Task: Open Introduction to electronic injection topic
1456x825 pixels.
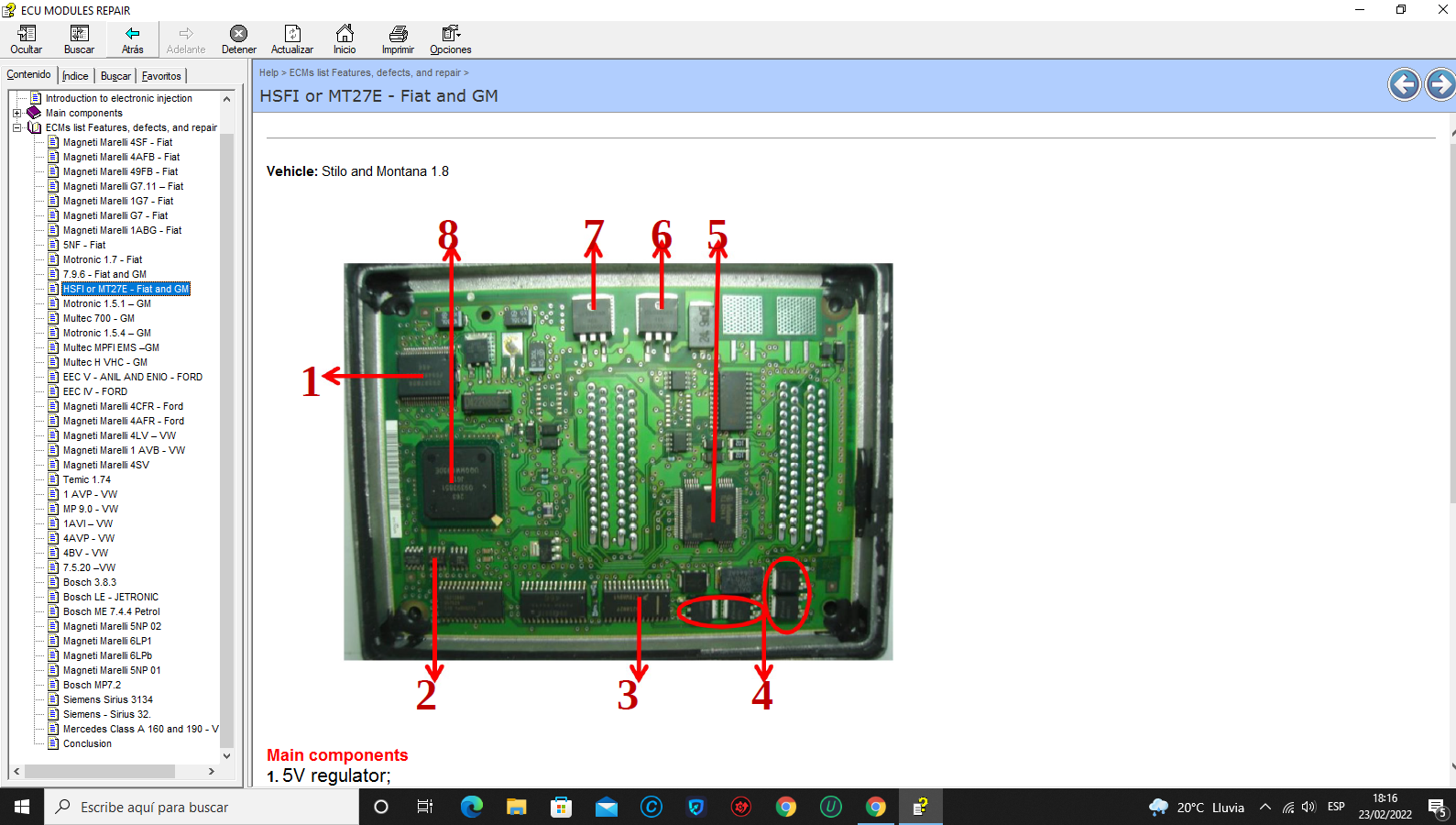Action: pos(118,98)
